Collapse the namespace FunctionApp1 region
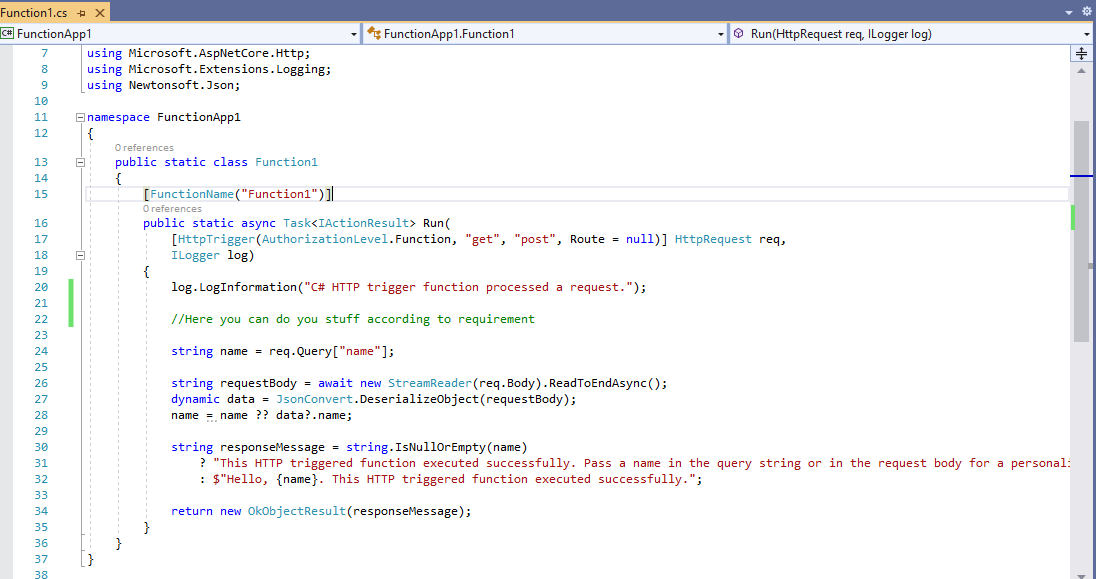Image resolution: width=1096 pixels, height=579 pixels. [x=79, y=117]
